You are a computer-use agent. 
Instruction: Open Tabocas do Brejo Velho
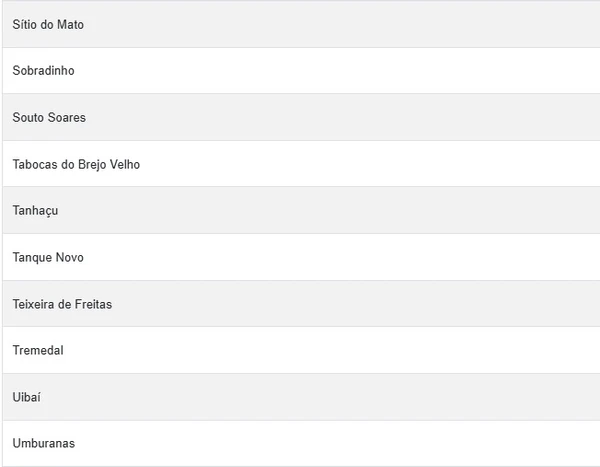point(76,164)
